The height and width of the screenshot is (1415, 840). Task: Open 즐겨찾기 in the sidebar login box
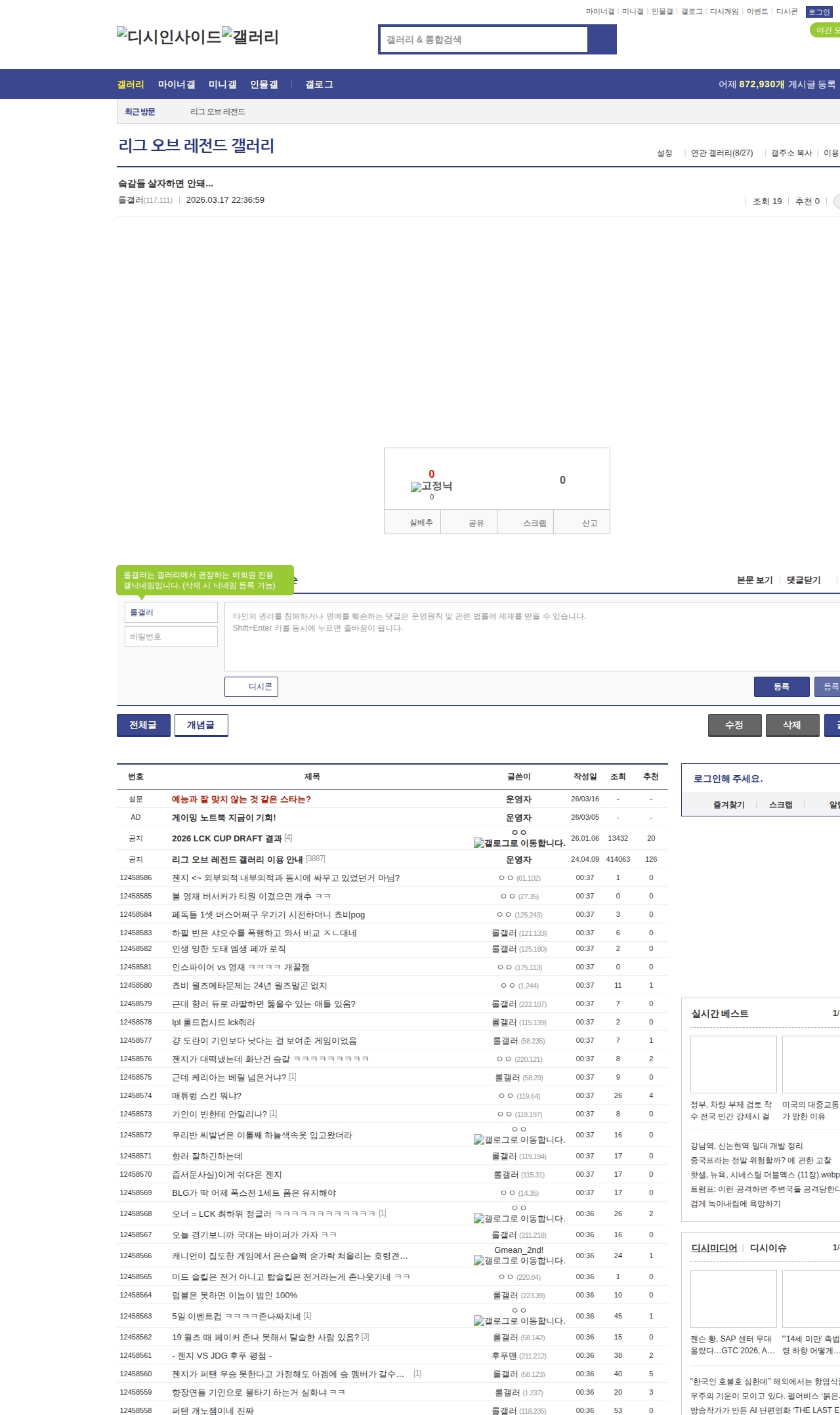tap(729, 805)
